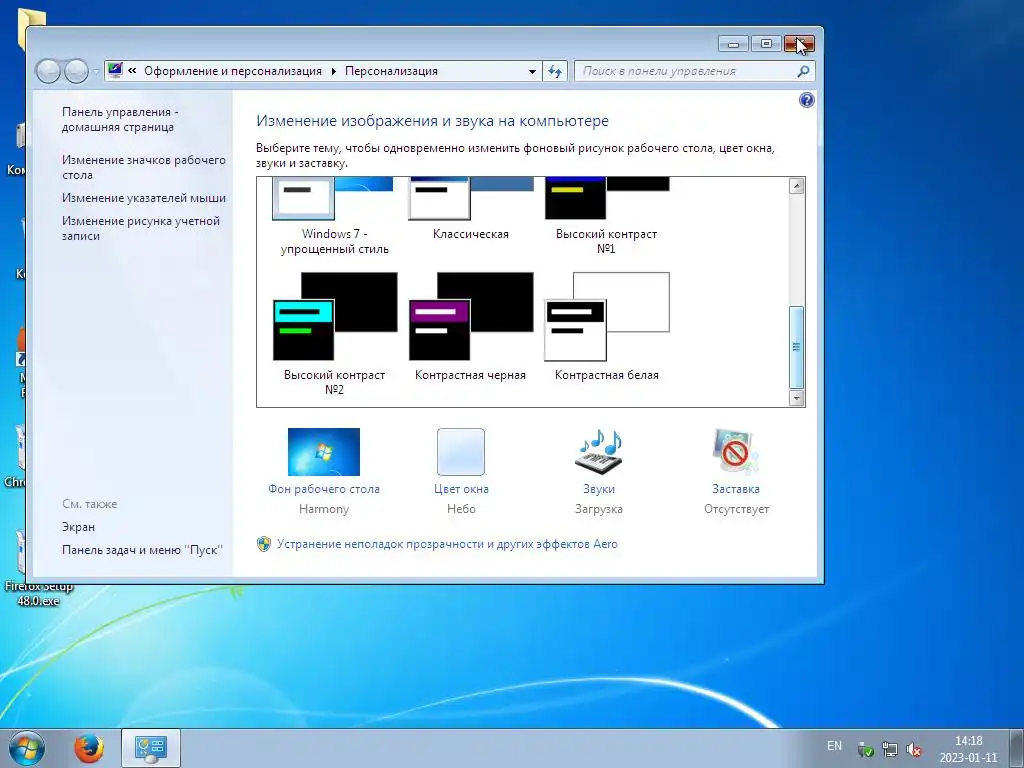Click the green-check security tray icon

(x=865, y=750)
